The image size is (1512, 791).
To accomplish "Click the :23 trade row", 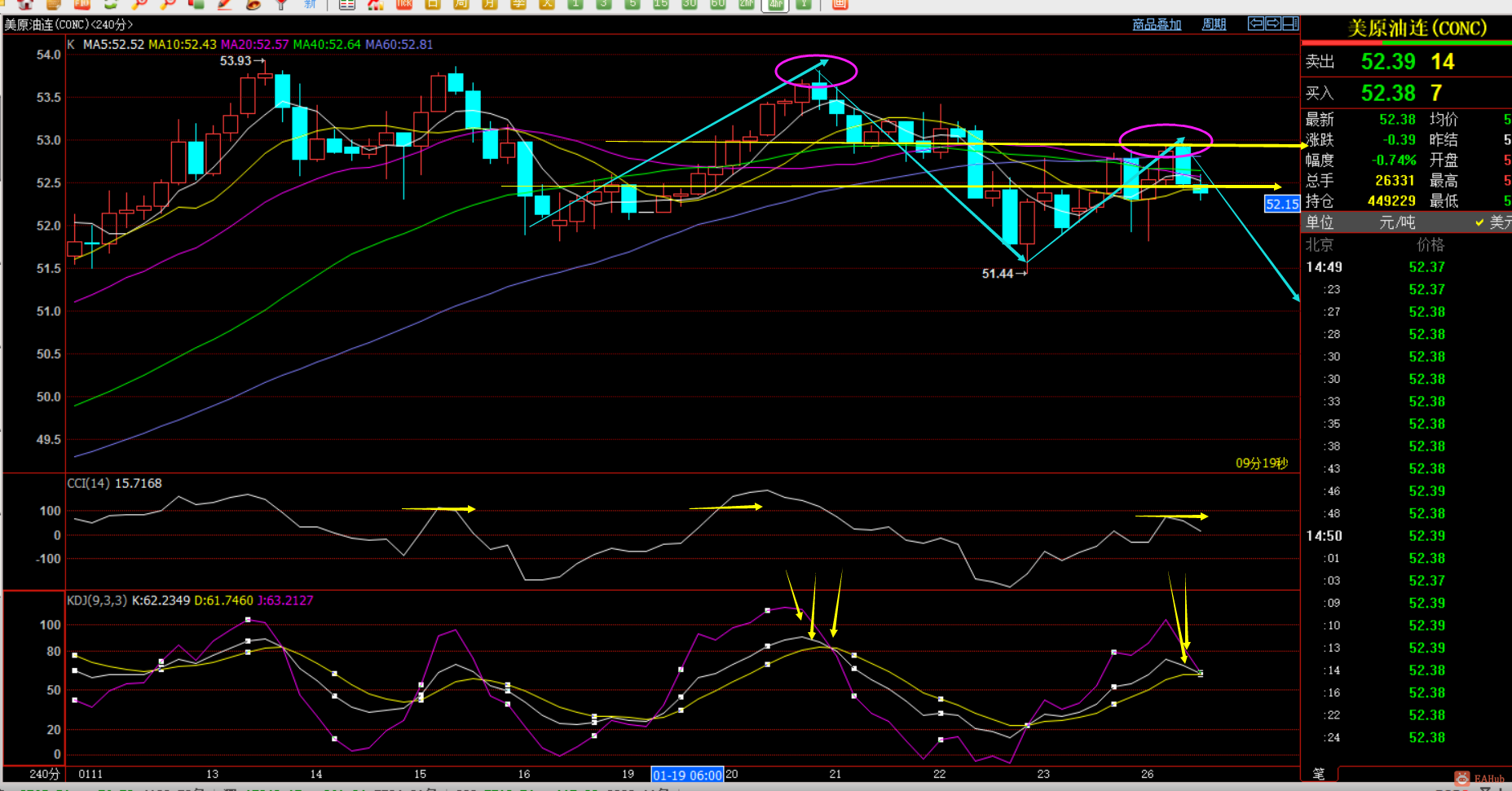I will click(1406, 290).
